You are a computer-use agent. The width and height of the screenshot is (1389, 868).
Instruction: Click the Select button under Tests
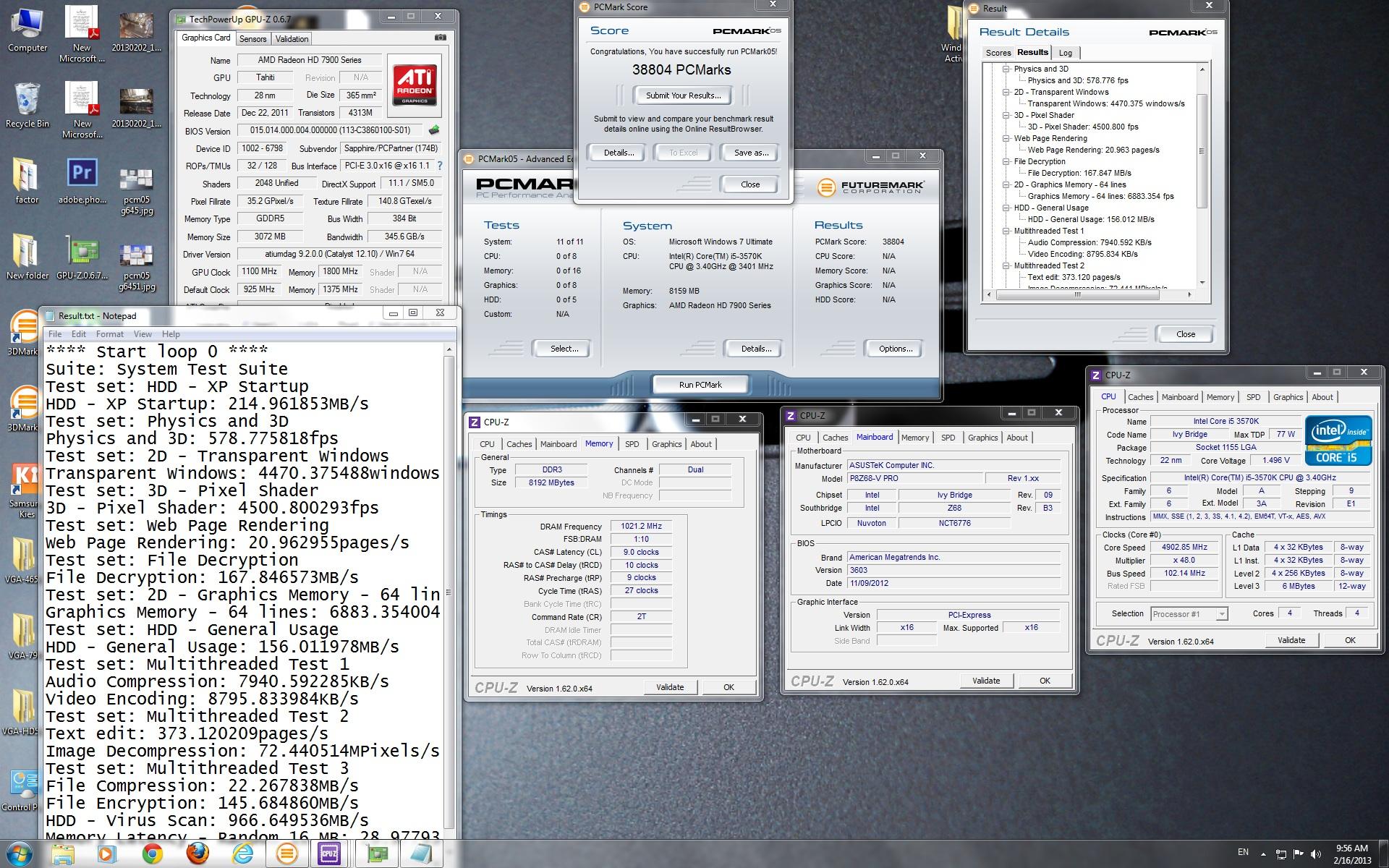(564, 349)
